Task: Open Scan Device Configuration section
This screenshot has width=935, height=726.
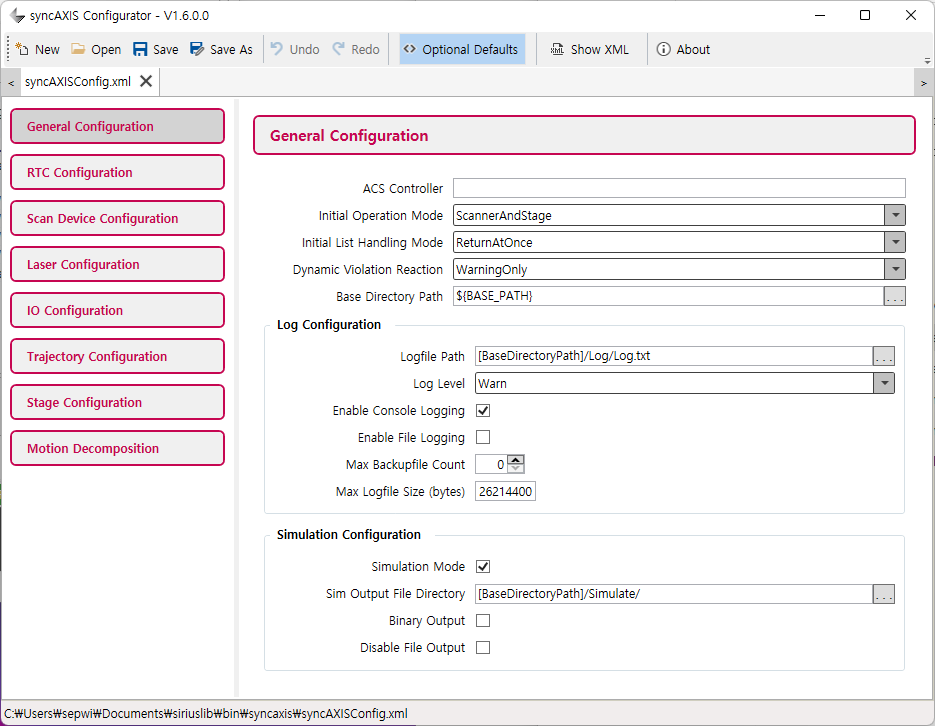Action: [x=117, y=218]
